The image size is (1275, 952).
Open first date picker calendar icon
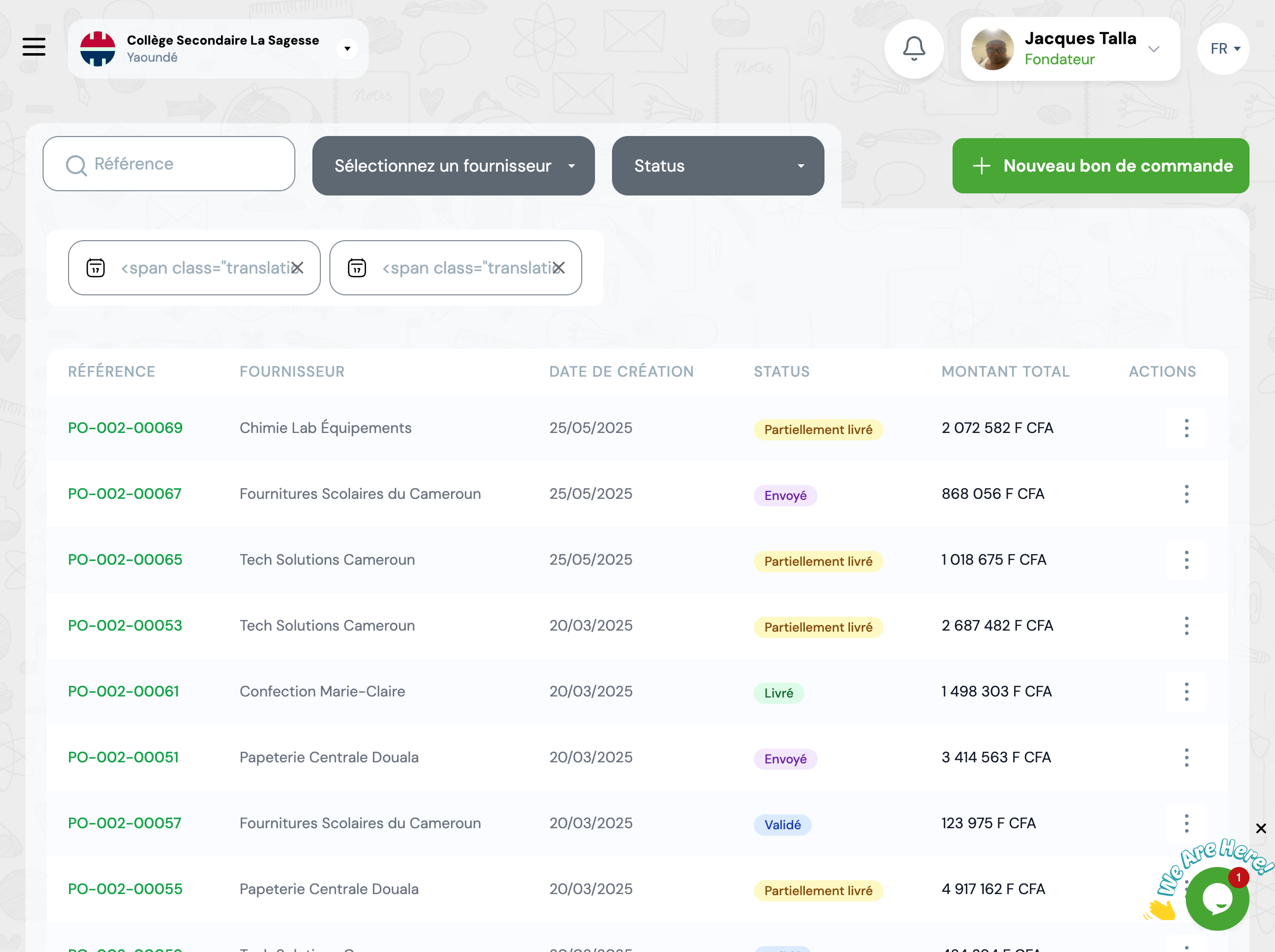tap(96, 268)
